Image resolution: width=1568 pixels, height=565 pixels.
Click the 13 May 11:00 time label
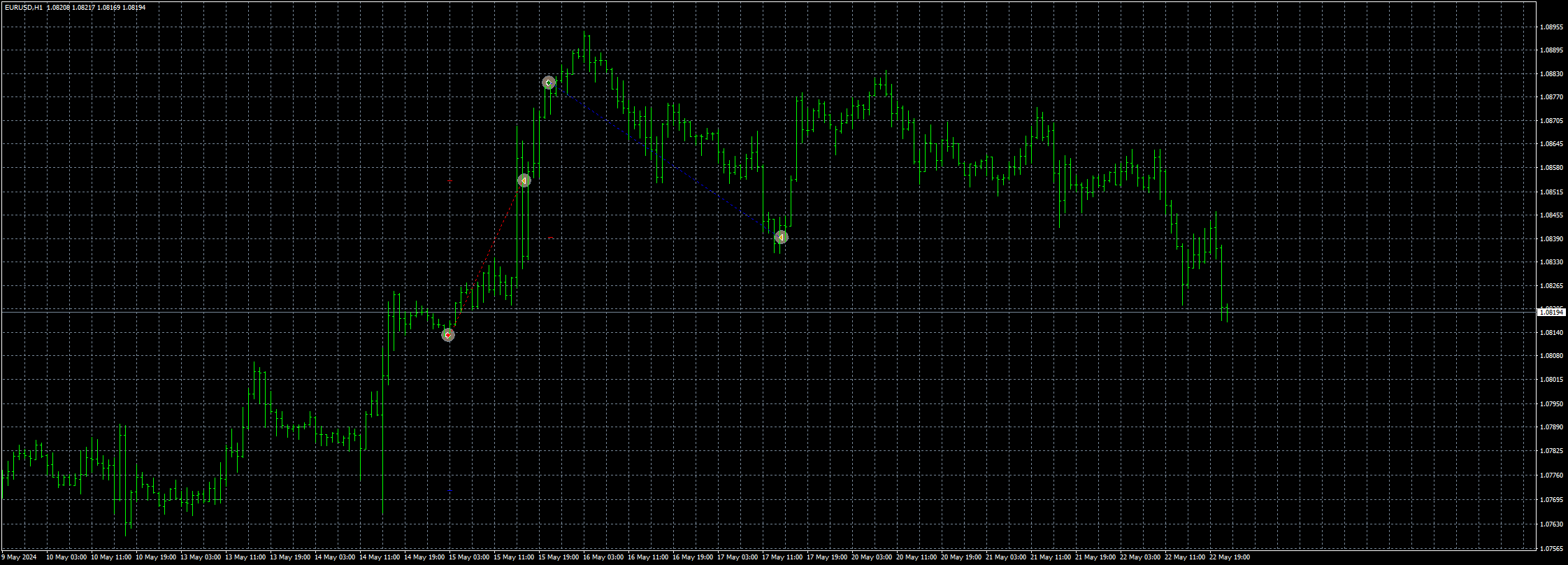click(x=245, y=557)
